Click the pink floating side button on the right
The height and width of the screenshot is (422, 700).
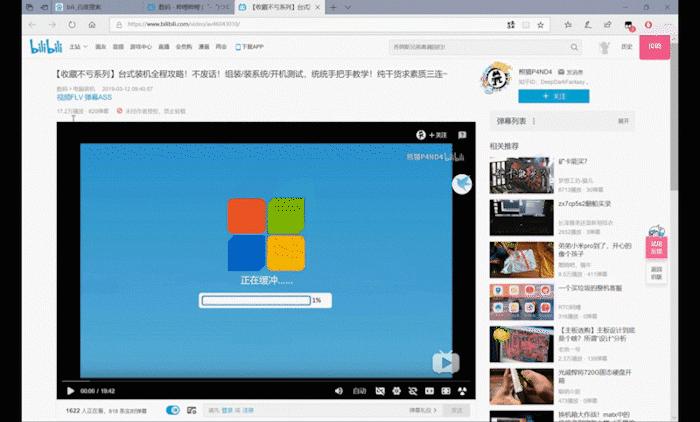click(656, 247)
